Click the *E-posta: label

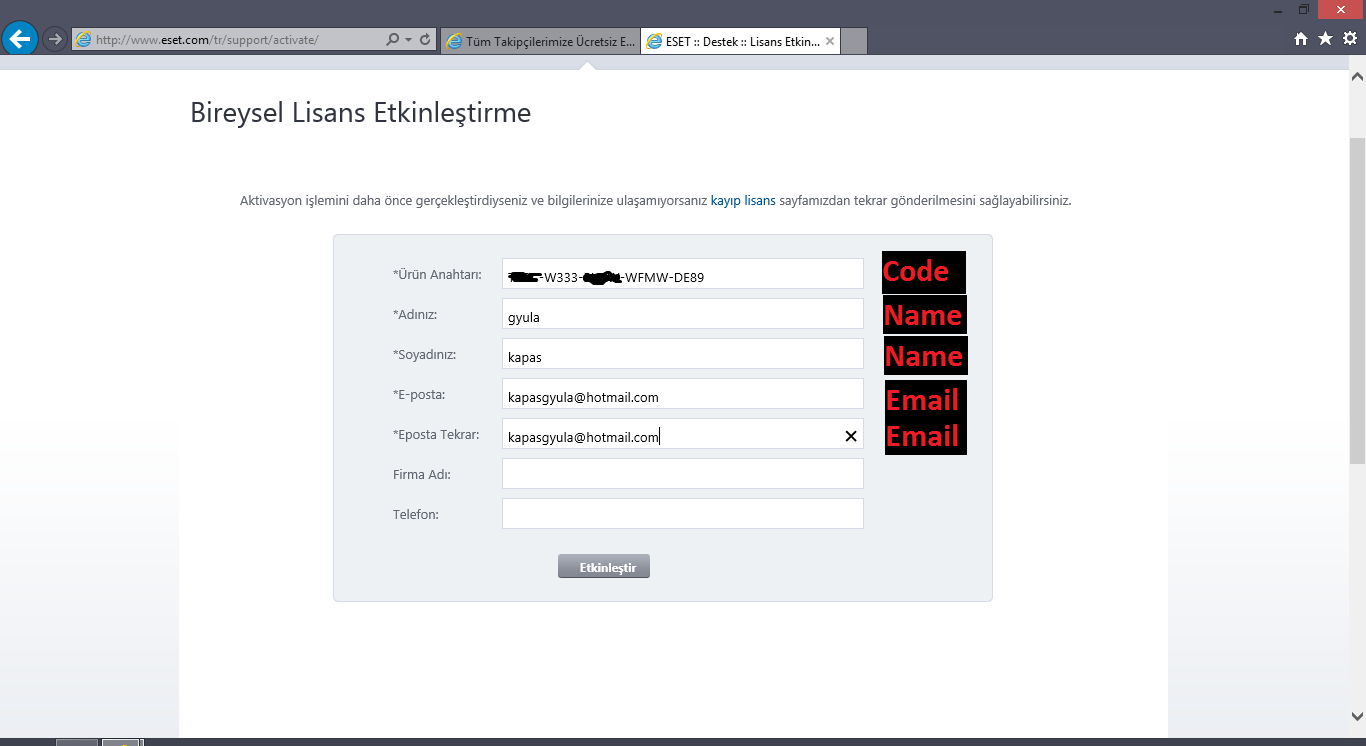tap(419, 394)
